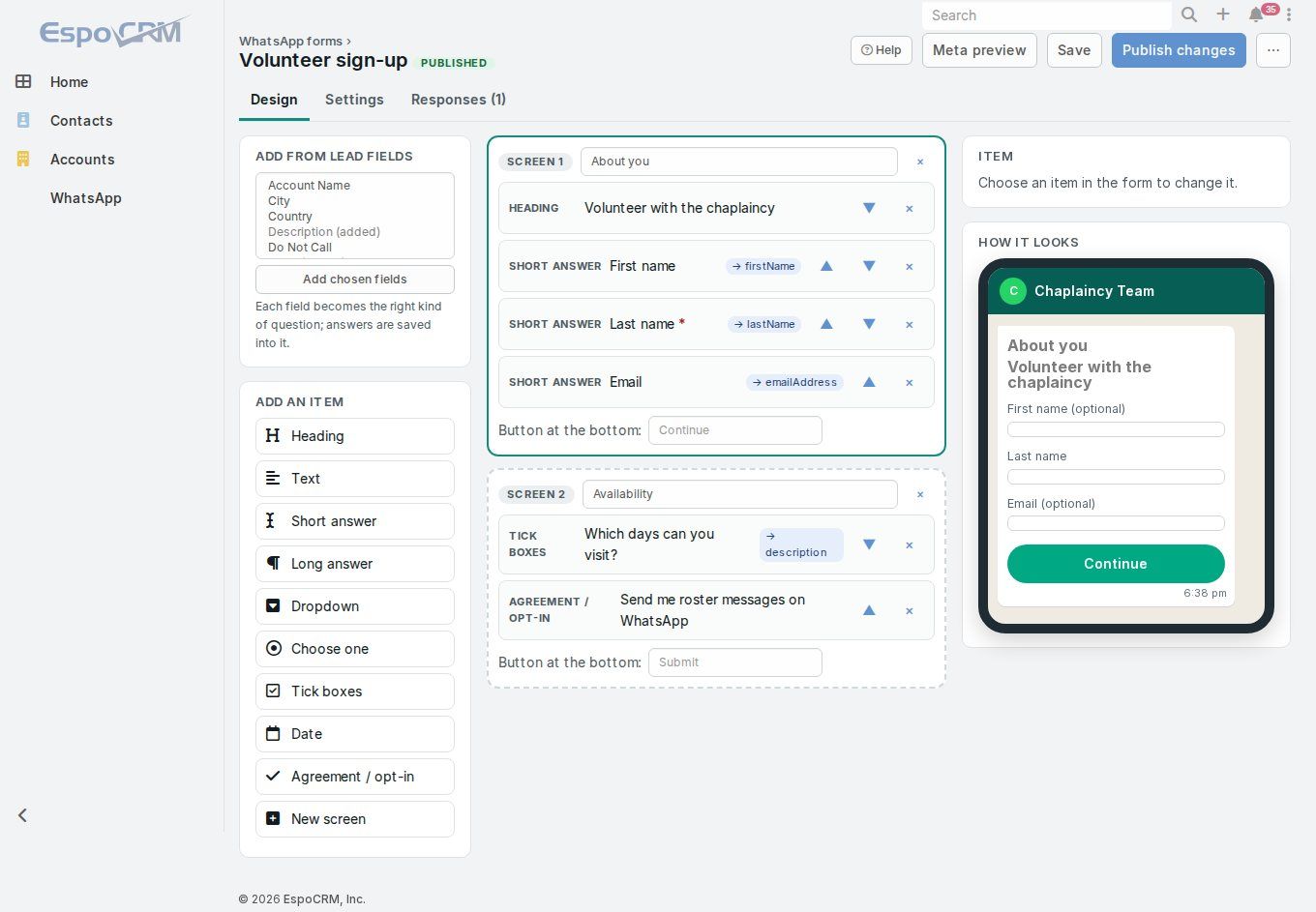Move Last name question up
Screen dimensions: 1316x912
tap(826, 324)
